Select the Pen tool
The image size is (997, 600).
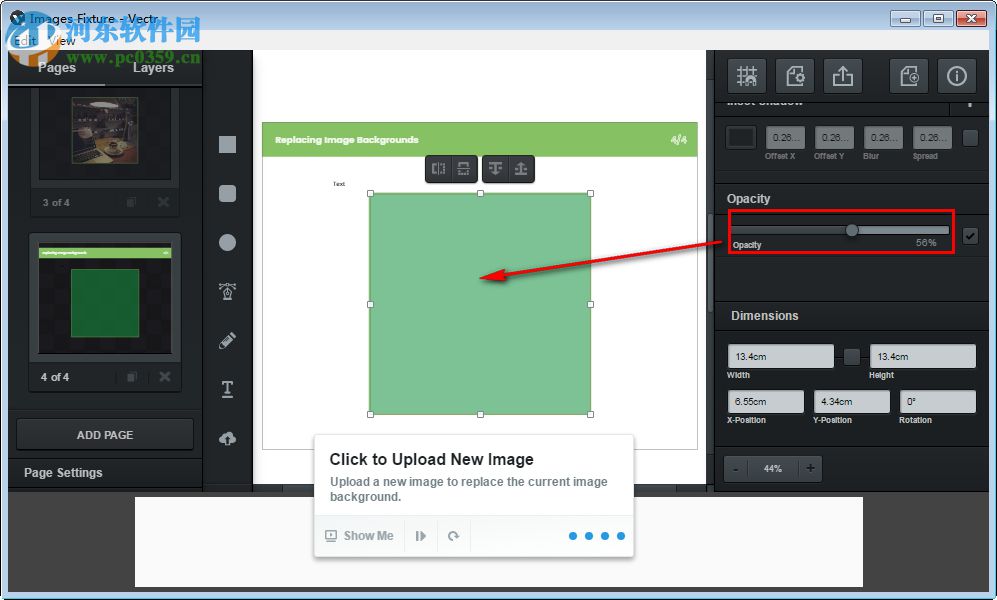227,291
